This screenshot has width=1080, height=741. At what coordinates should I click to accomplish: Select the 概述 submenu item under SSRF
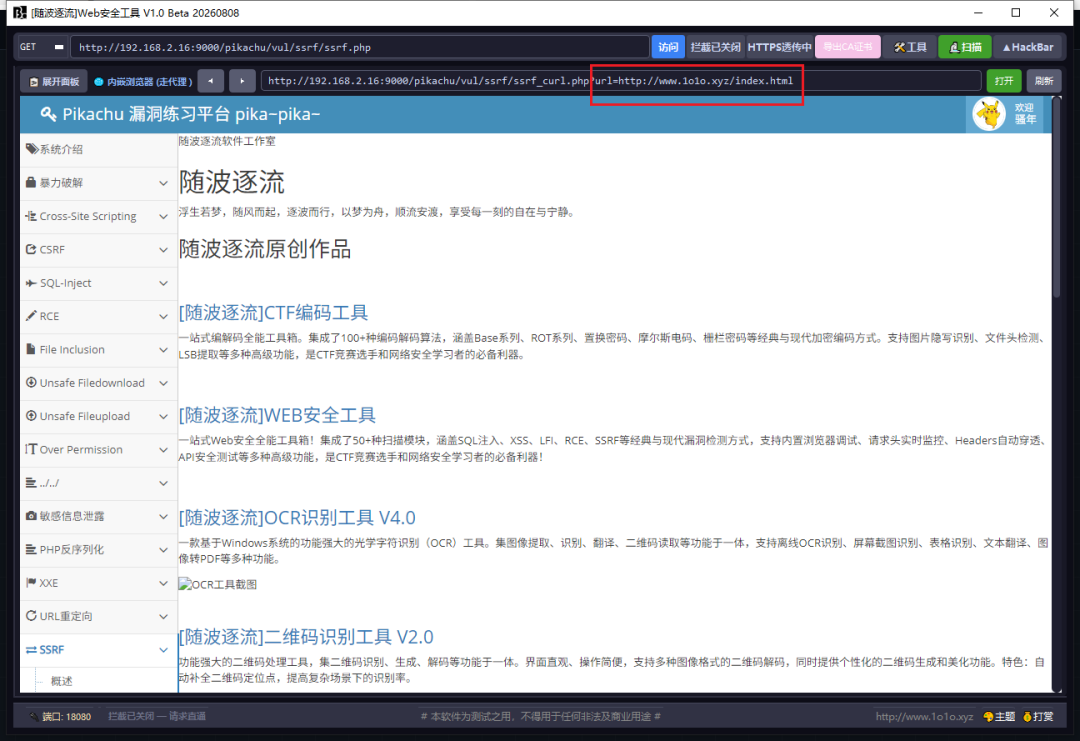[62, 681]
